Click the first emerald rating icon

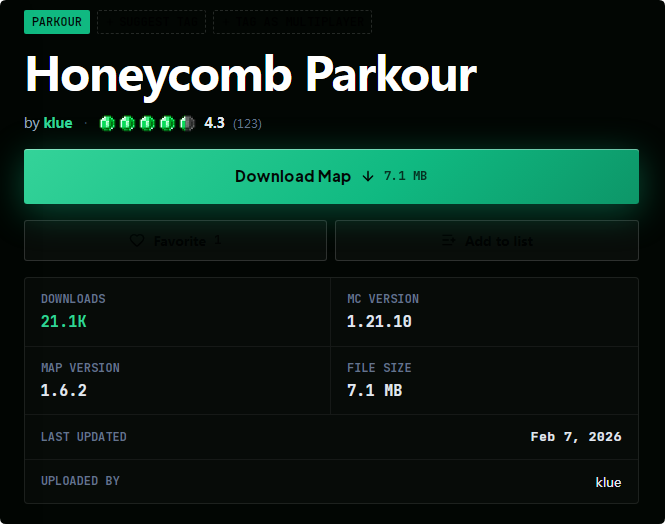(x=107, y=123)
